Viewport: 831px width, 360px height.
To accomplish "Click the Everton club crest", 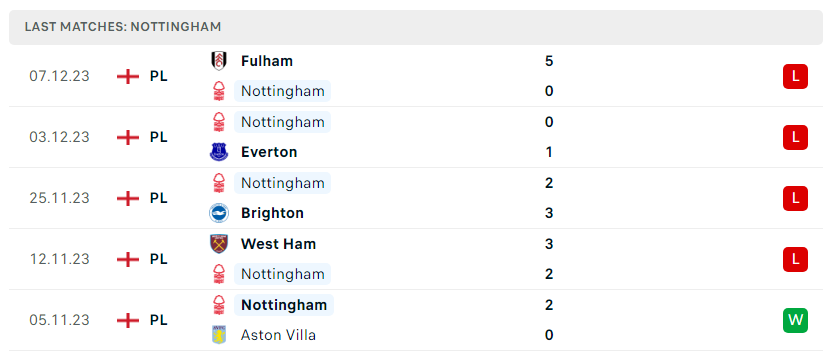I will coord(218,152).
